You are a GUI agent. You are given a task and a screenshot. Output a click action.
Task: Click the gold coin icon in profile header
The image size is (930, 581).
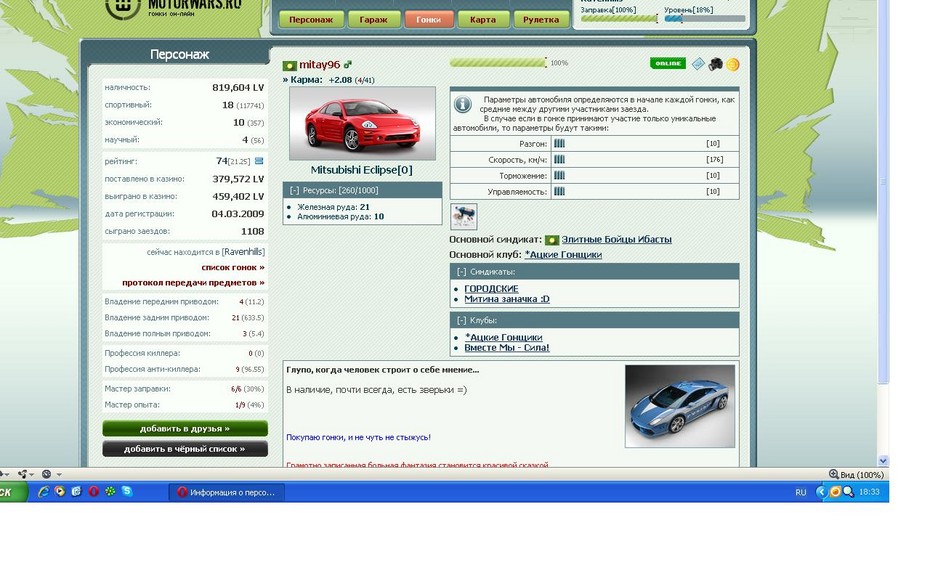732,65
